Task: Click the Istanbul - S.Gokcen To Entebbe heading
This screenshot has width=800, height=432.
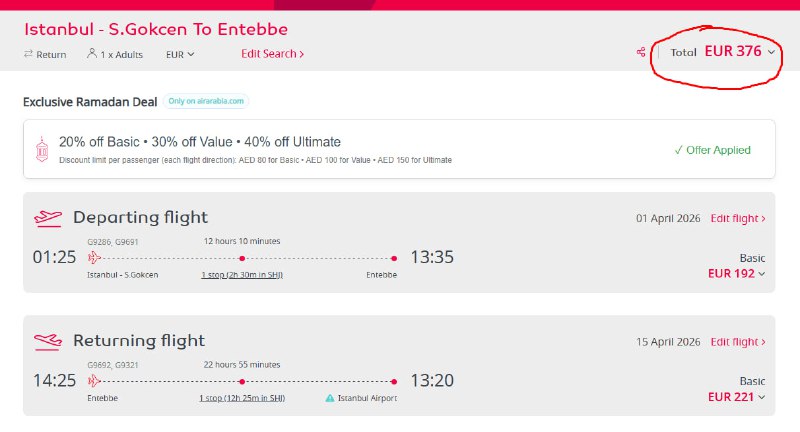Action: tap(156, 28)
